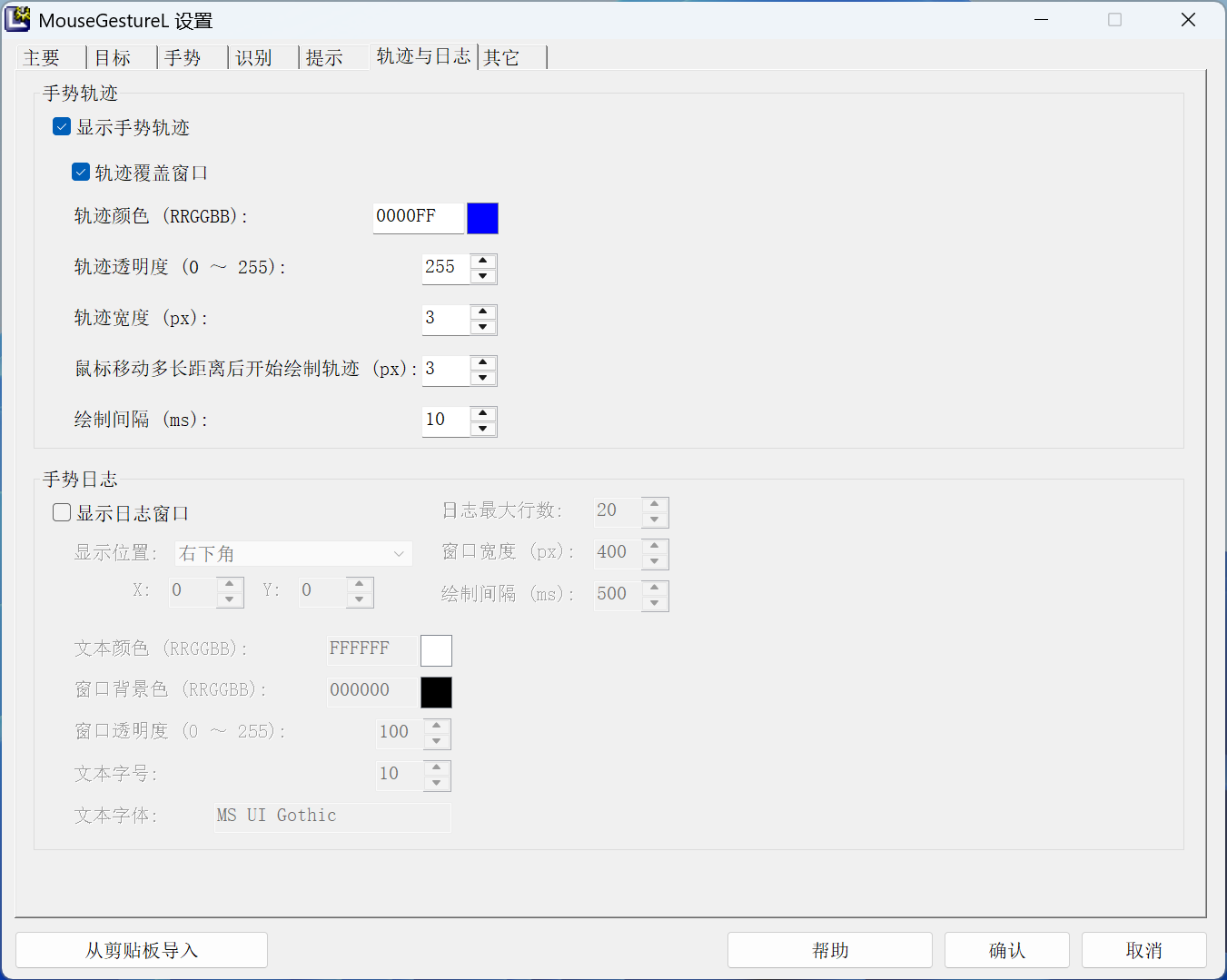The width and height of the screenshot is (1227, 980).
Task: Click the MouseGestureL title bar icon
Action: 17,19
